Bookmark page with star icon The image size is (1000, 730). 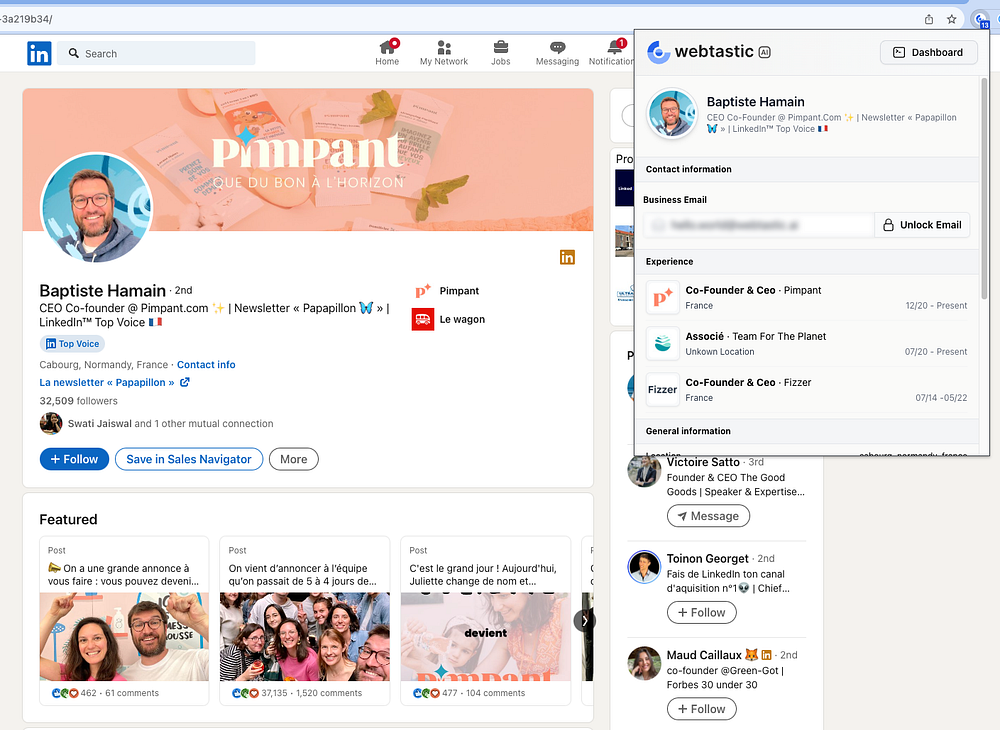coord(952,19)
